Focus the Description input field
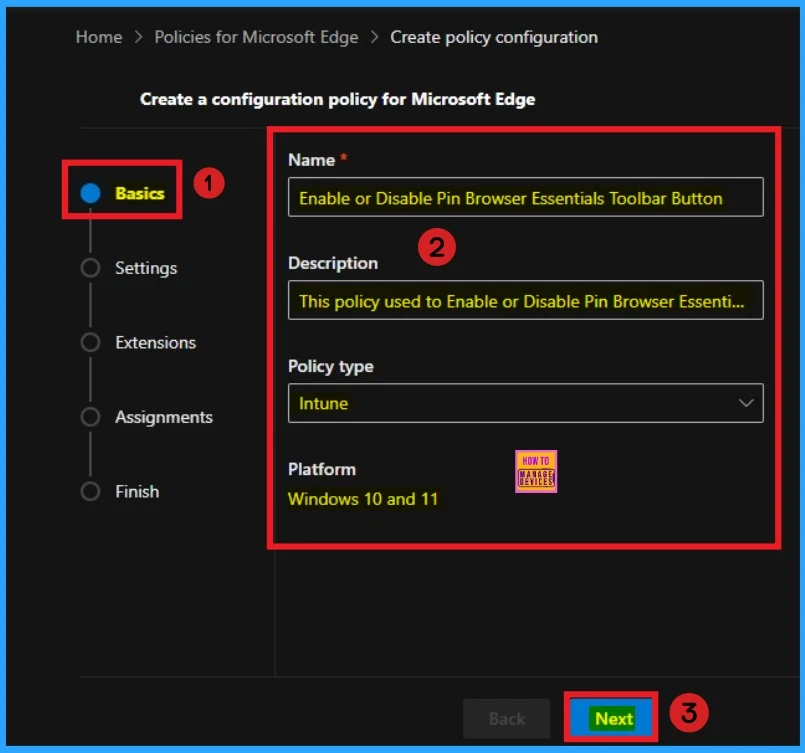 click(x=526, y=300)
